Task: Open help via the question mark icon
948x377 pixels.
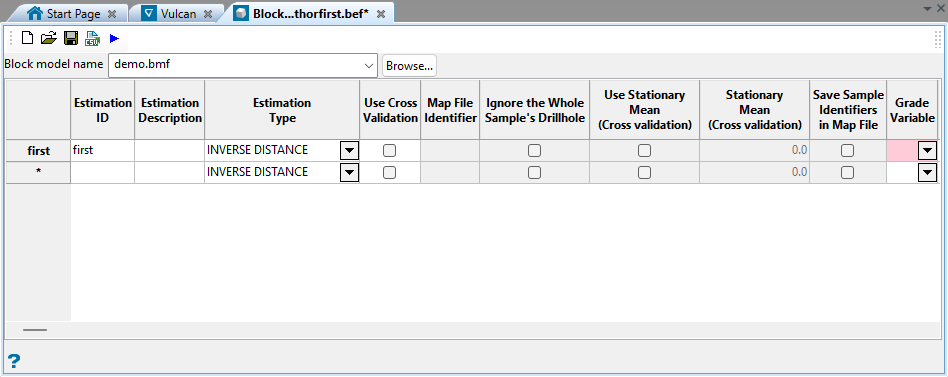Action: (x=13, y=361)
